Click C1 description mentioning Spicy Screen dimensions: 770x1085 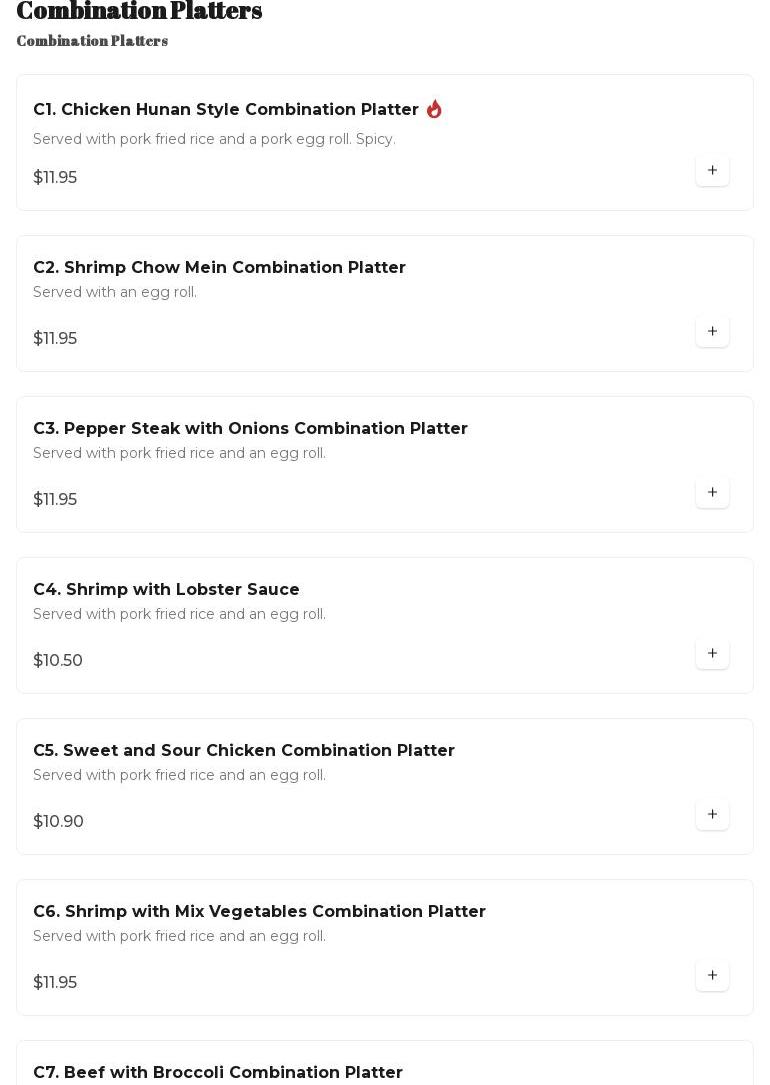214,139
